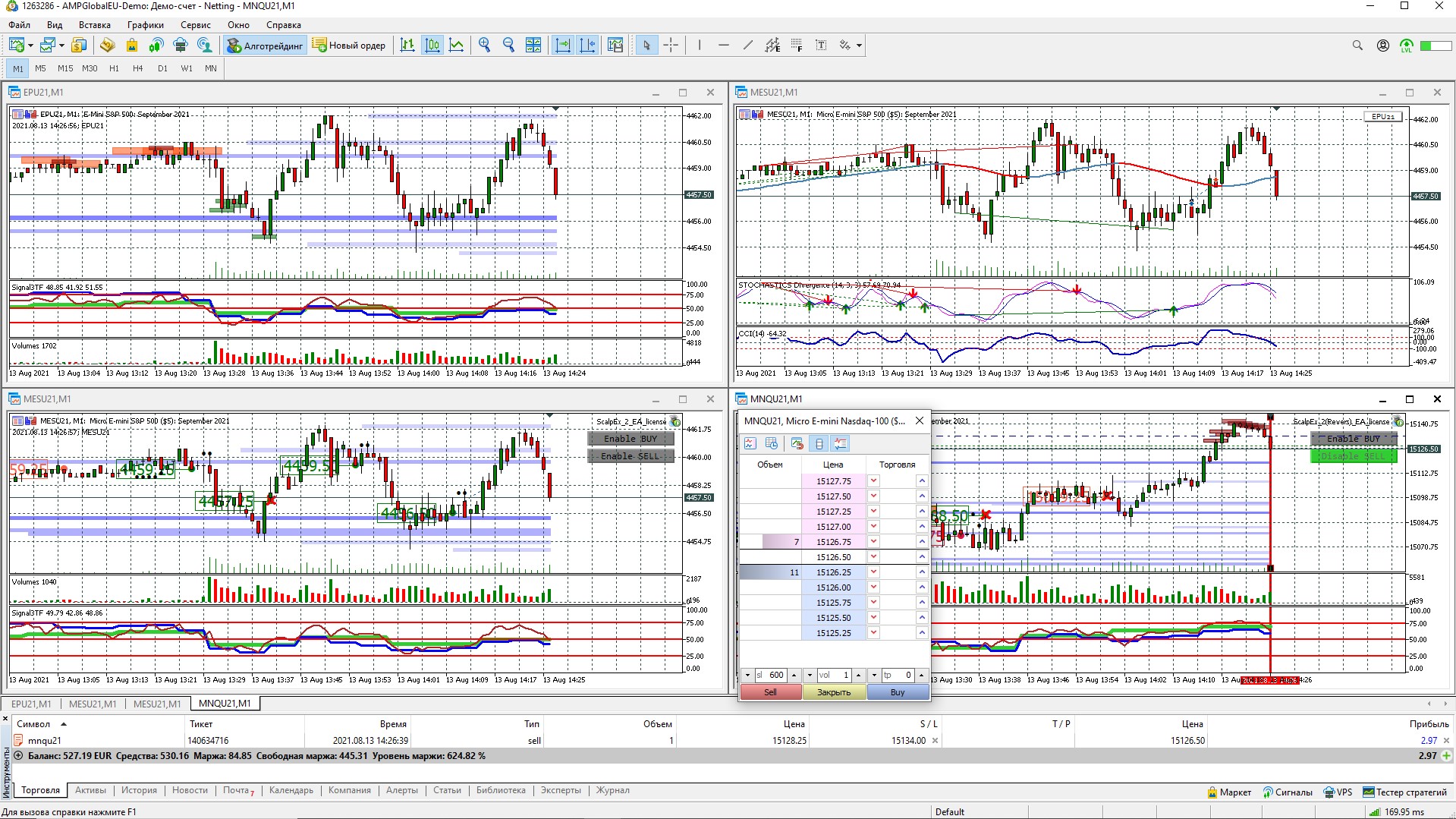Expand the profiles dropdown arrow in toolbar
The image size is (1456, 819).
point(61,46)
